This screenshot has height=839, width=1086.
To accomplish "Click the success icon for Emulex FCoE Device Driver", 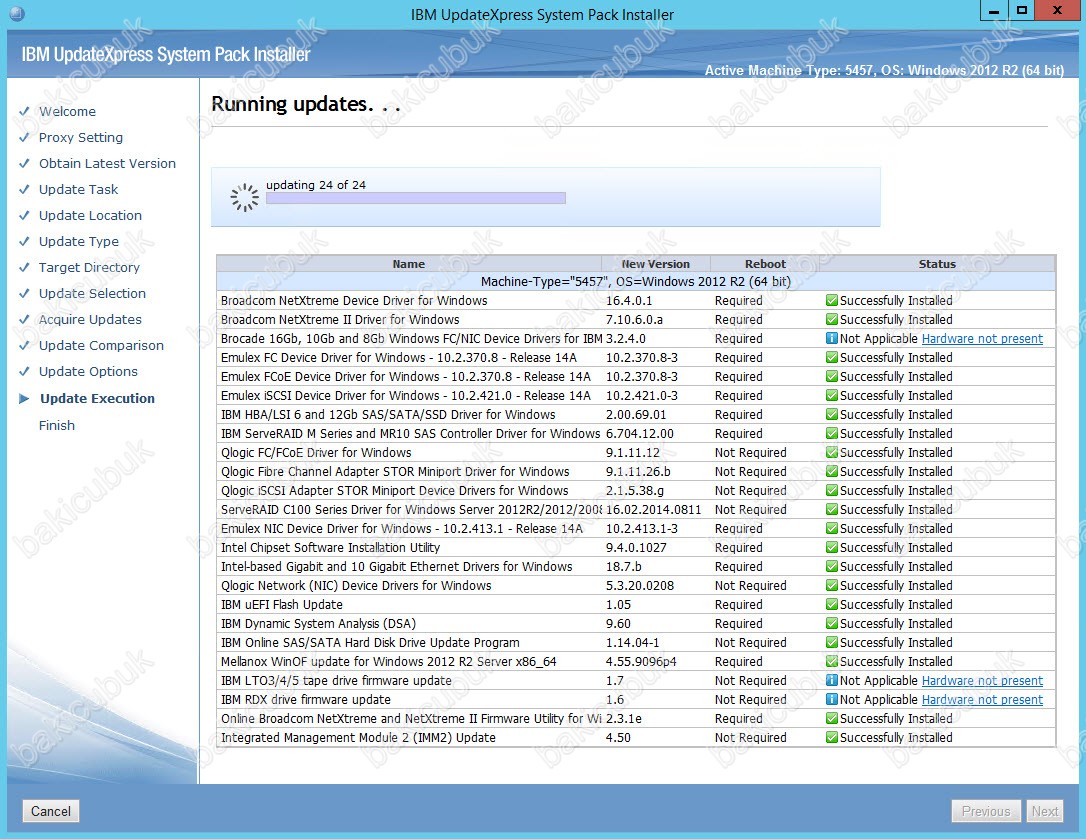I will click(831, 377).
